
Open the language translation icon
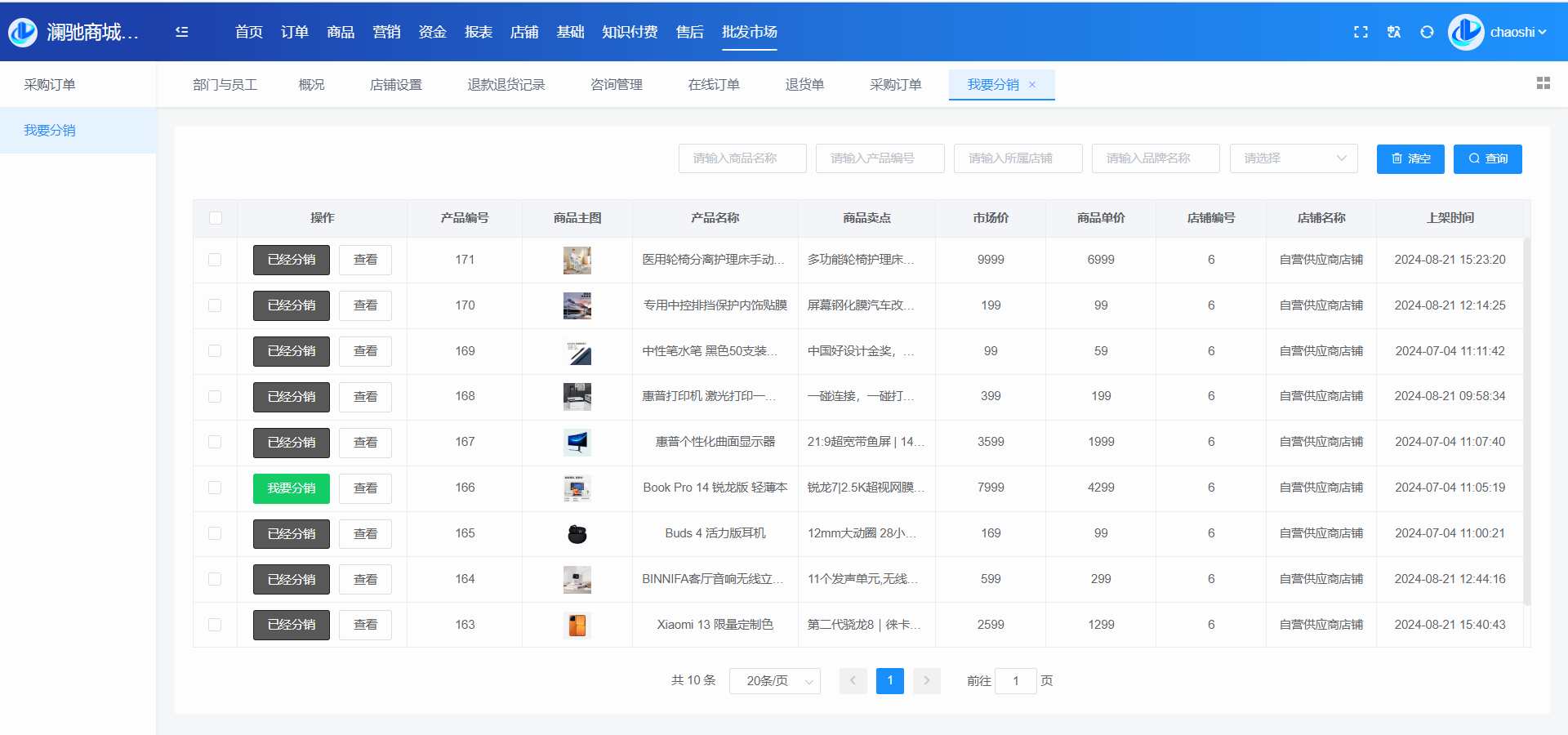[x=1394, y=32]
